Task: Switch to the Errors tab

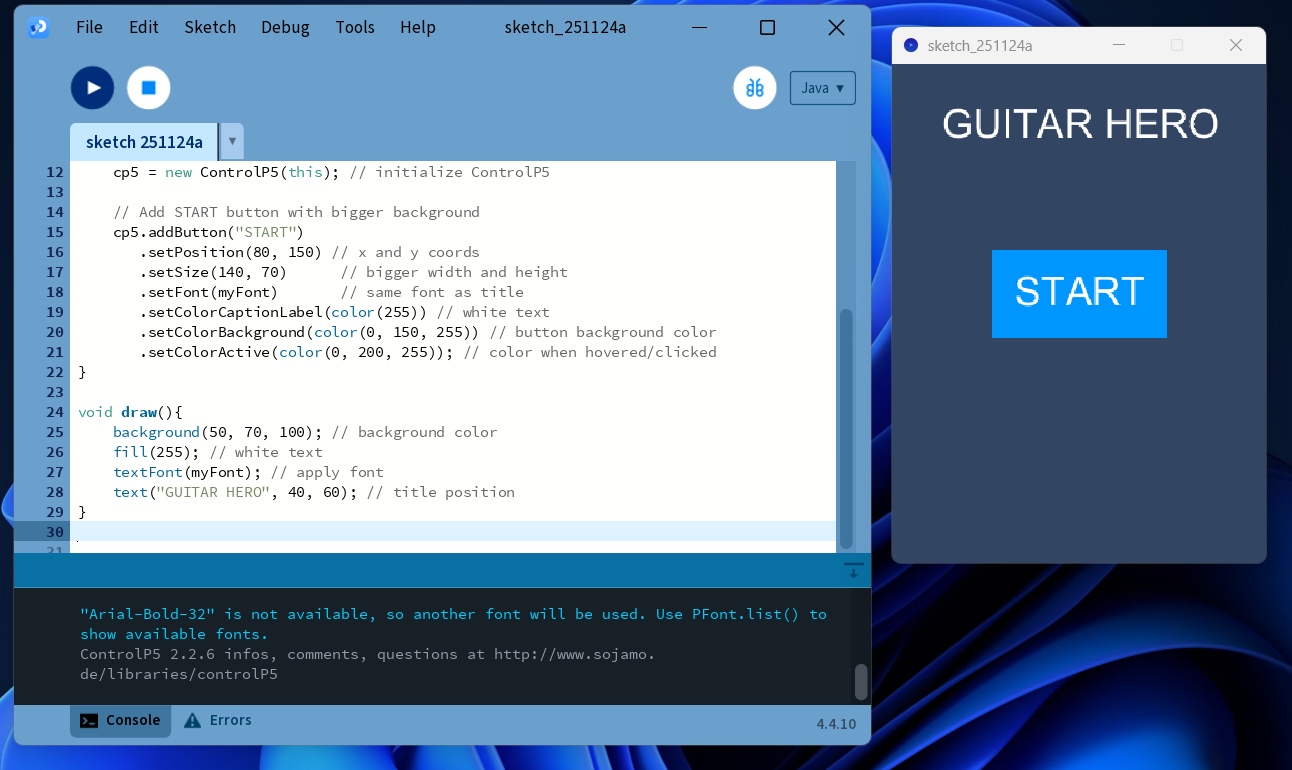Action: click(232, 720)
